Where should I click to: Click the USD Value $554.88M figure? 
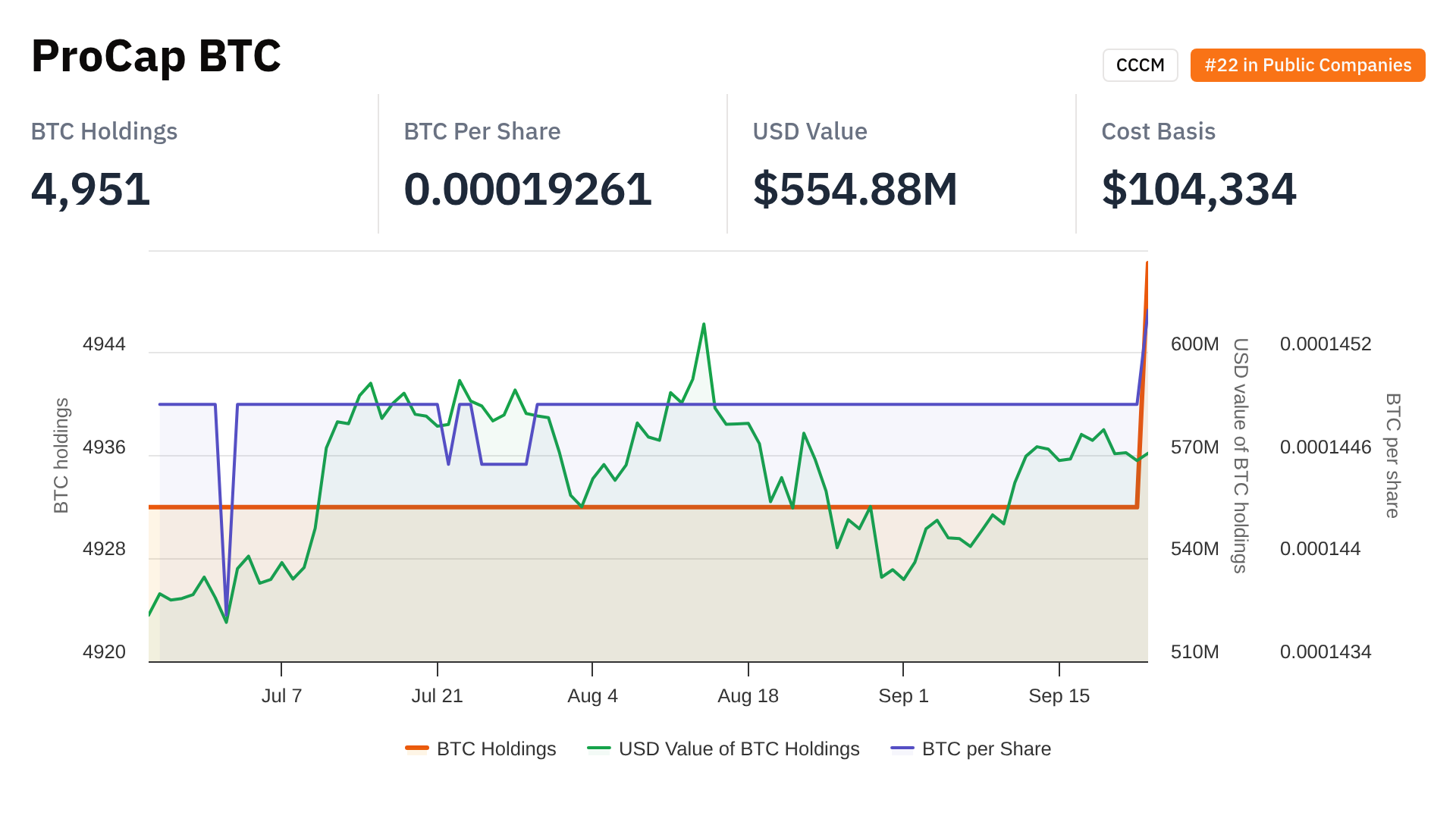[855, 189]
